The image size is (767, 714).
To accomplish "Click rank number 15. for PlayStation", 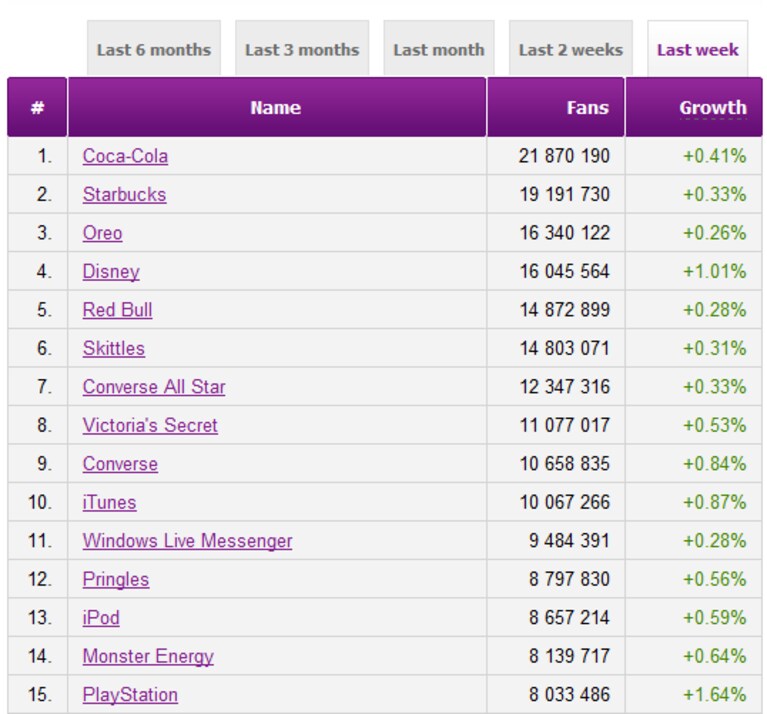I will [x=40, y=695].
